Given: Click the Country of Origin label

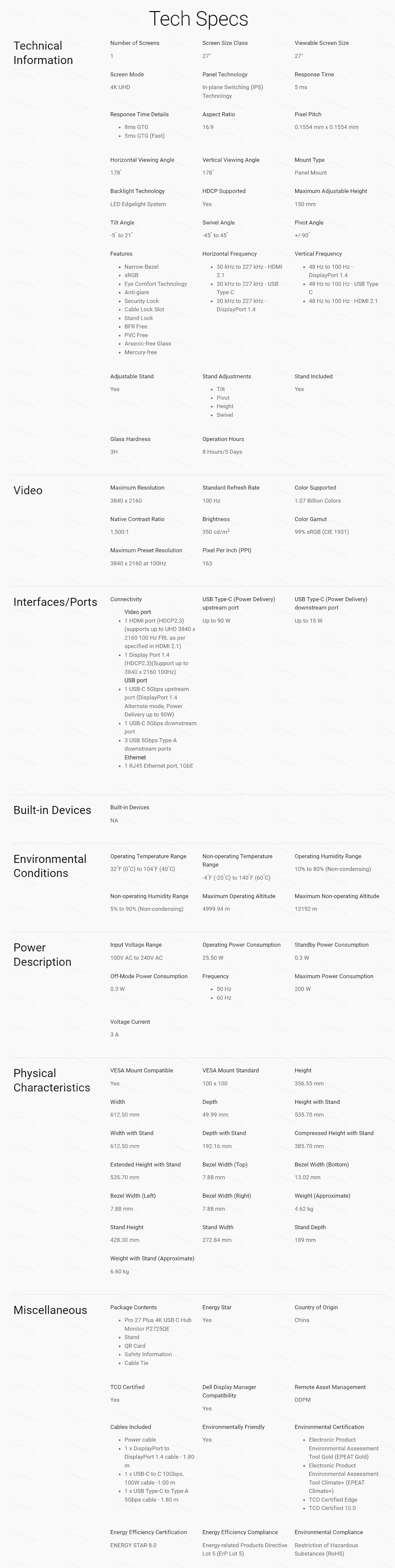Looking at the screenshot, I should pos(316,1307).
